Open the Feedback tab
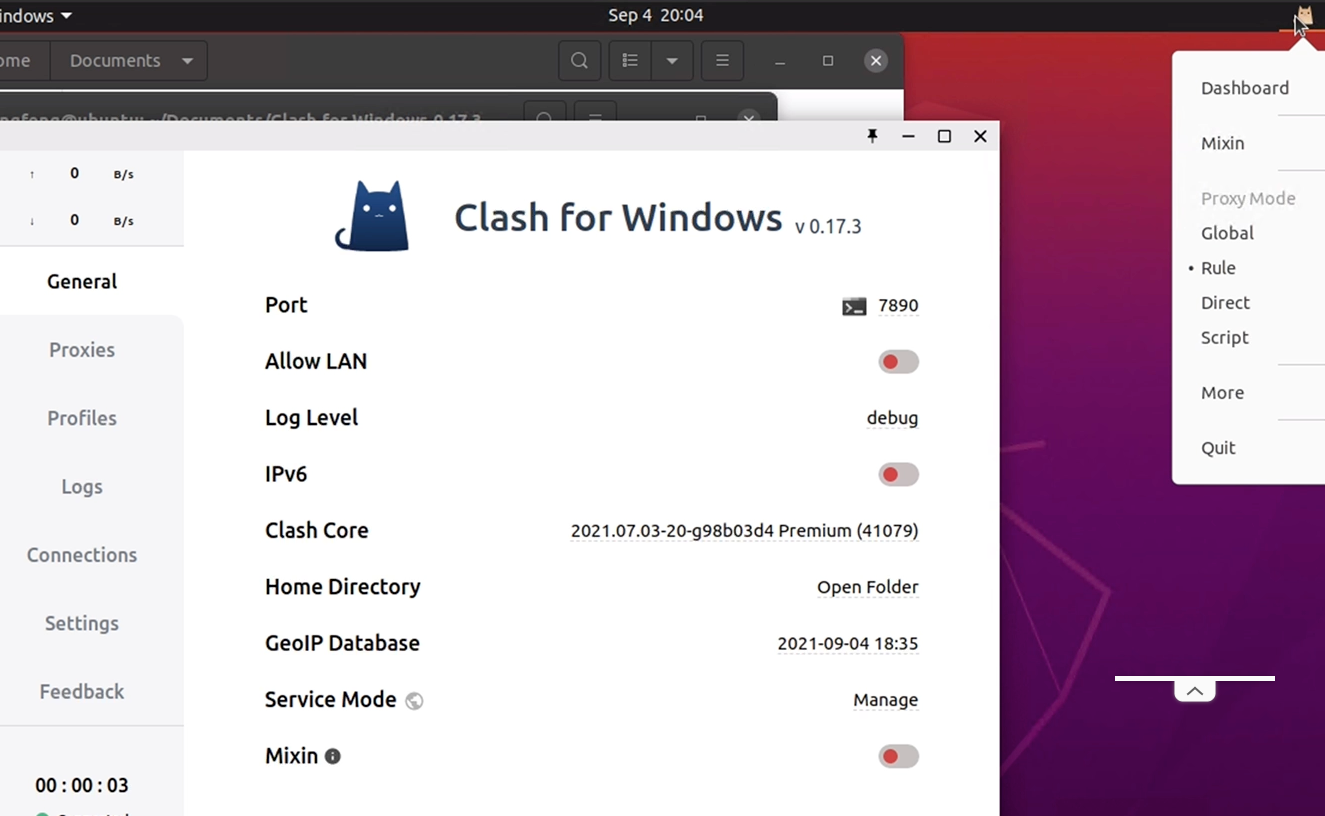This screenshot has width=1325, height=816. [82, 692]
